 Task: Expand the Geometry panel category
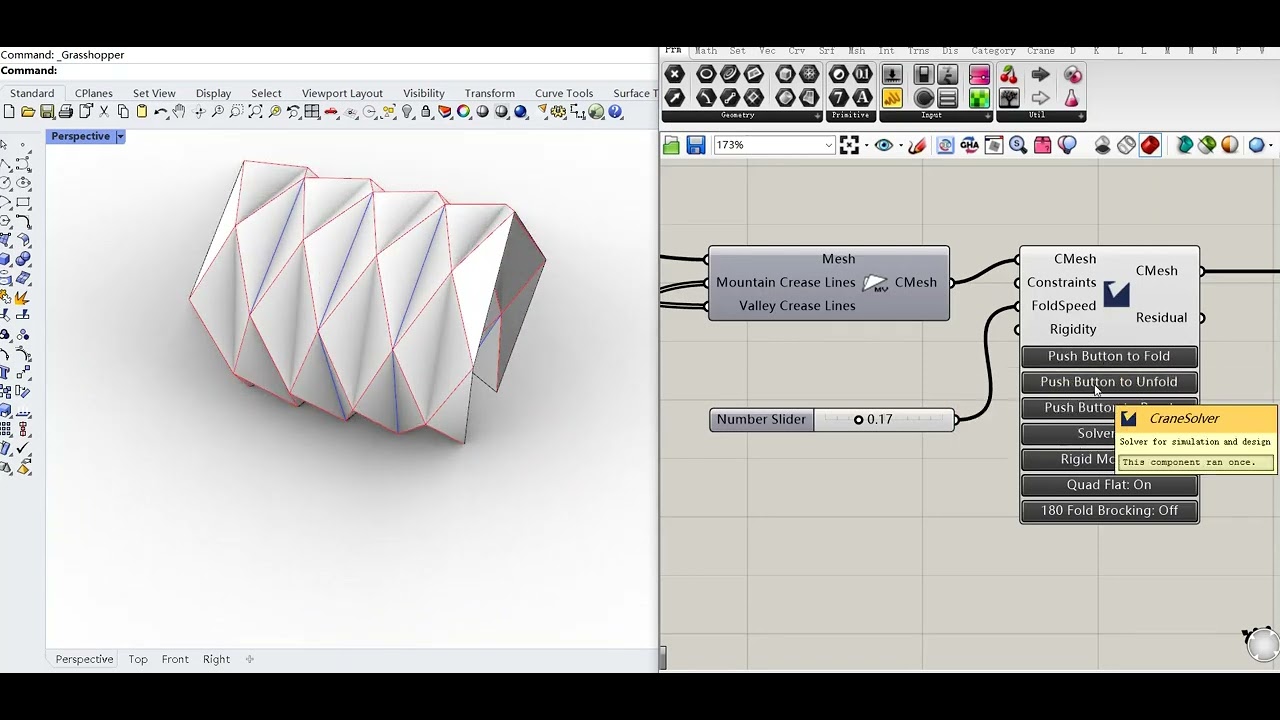click(x=740, y=115)
